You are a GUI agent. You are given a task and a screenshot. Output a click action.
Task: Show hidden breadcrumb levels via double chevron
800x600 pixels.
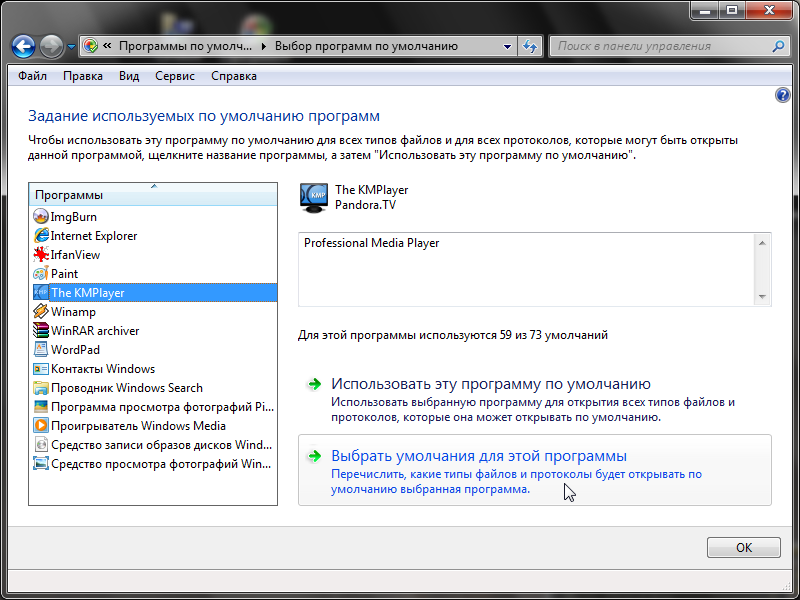[107, 46]
